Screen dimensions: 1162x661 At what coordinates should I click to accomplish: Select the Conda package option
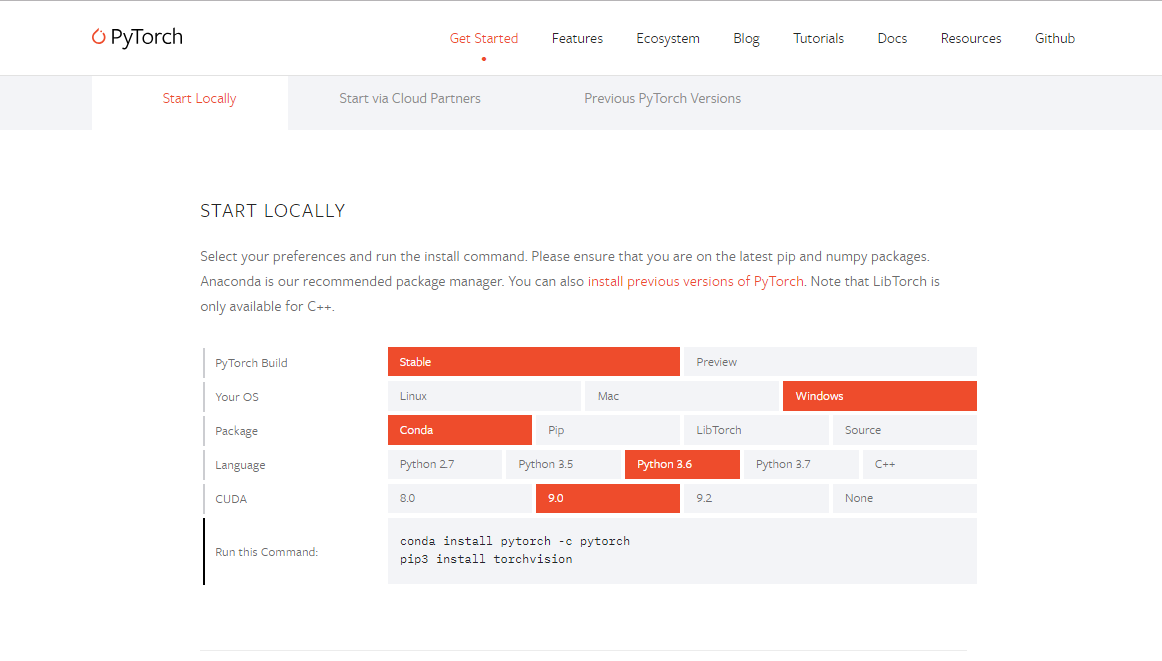pos(459,430)
